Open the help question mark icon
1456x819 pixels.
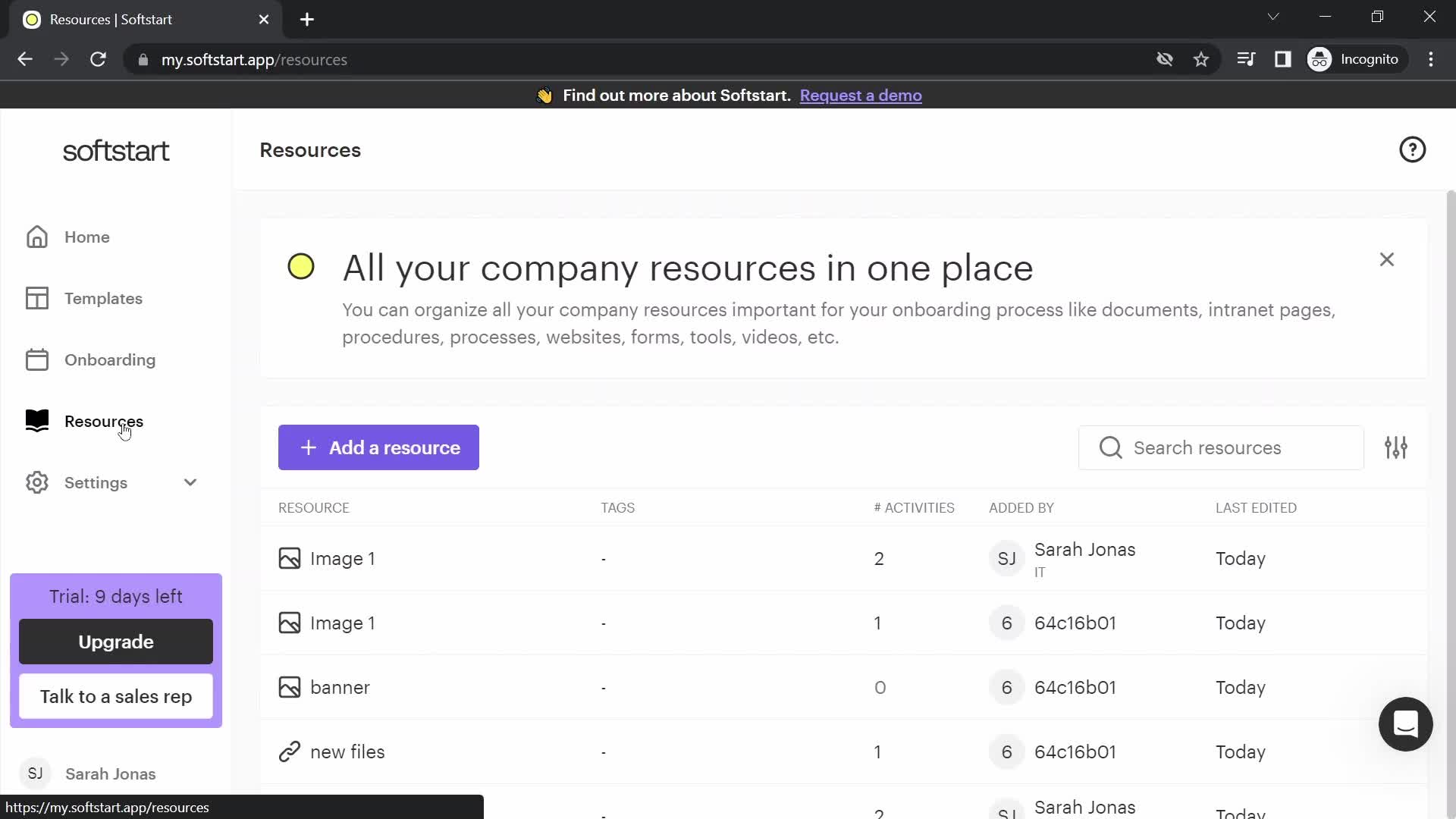click(x=1412, y=149)
